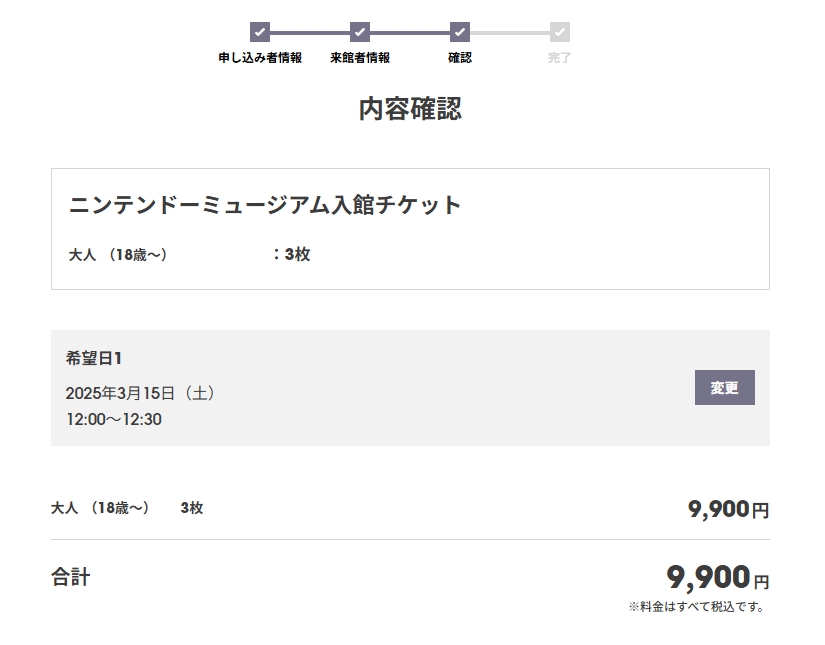
Task: Click the 合計 total amount of 9,900円
Action: pyautogui.click(x=717, y=578)
